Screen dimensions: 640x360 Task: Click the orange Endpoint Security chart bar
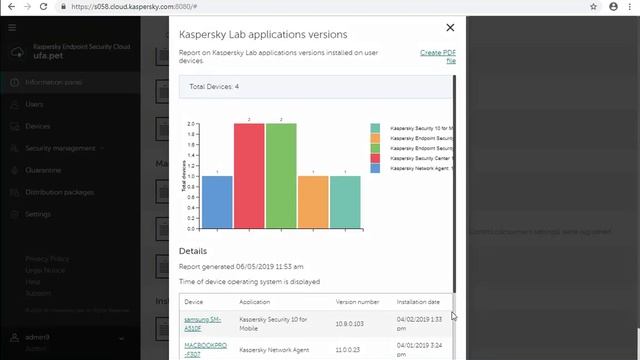click(x=313, y=202)
